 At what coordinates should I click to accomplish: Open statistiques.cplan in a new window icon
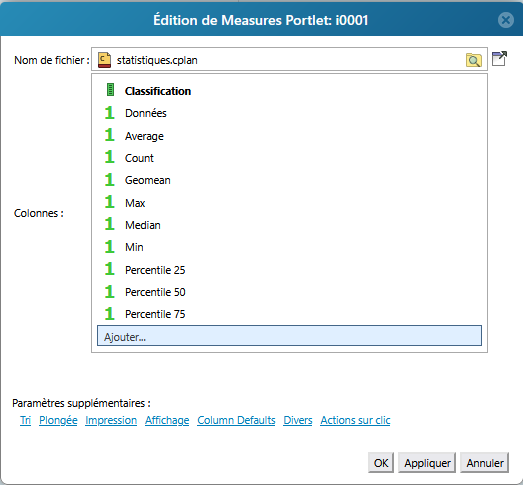[499, 59]
